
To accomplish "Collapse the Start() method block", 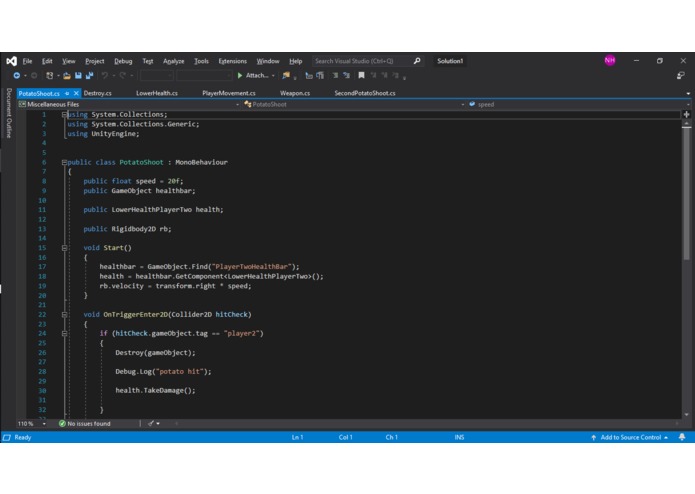I will pos(64,248).
